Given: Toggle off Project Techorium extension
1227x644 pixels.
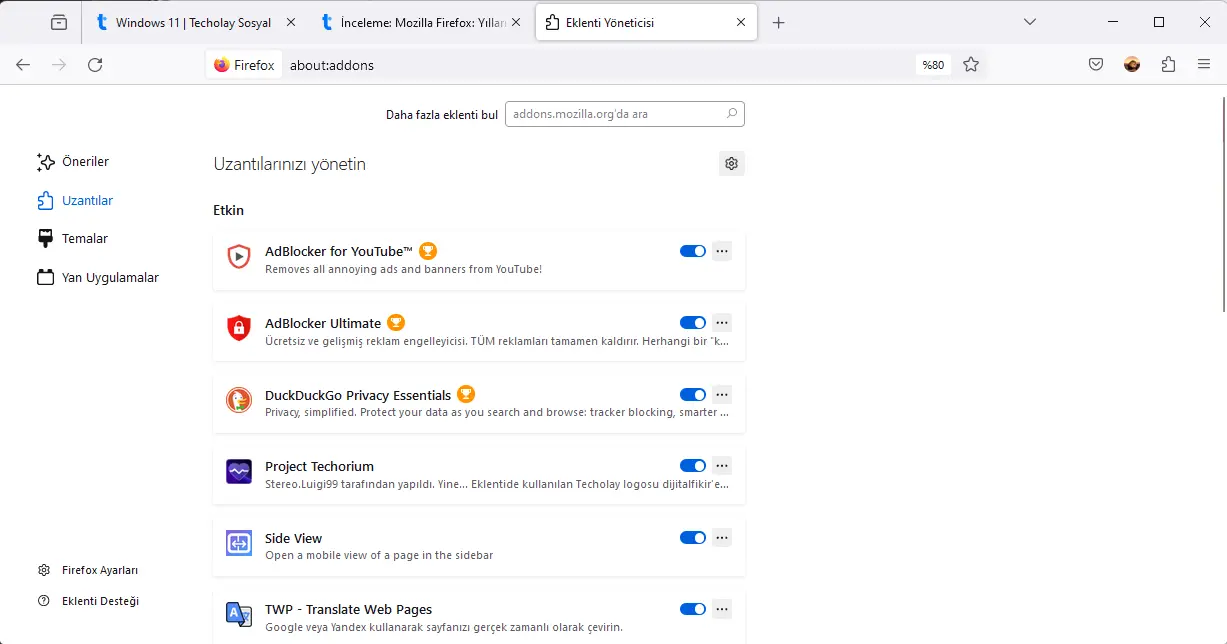Looking at the screenshot, I should coord(692,466).
